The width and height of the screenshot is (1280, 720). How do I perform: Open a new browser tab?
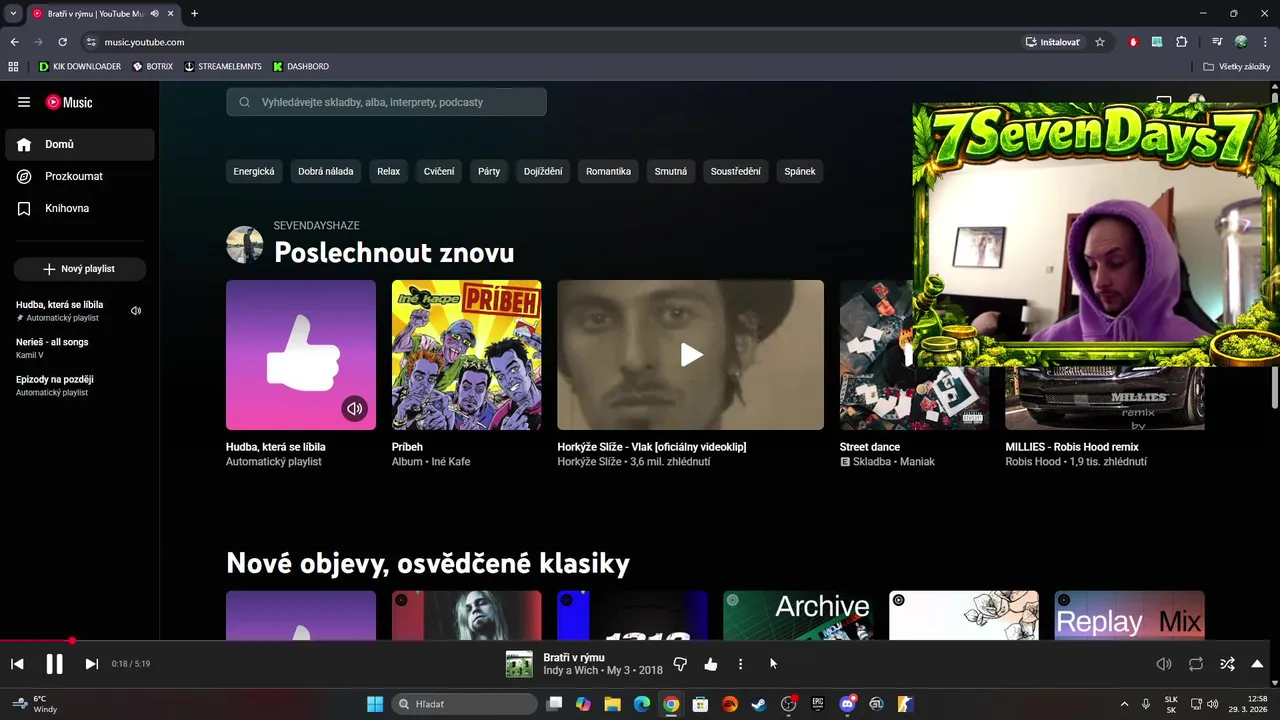(194, 14)
